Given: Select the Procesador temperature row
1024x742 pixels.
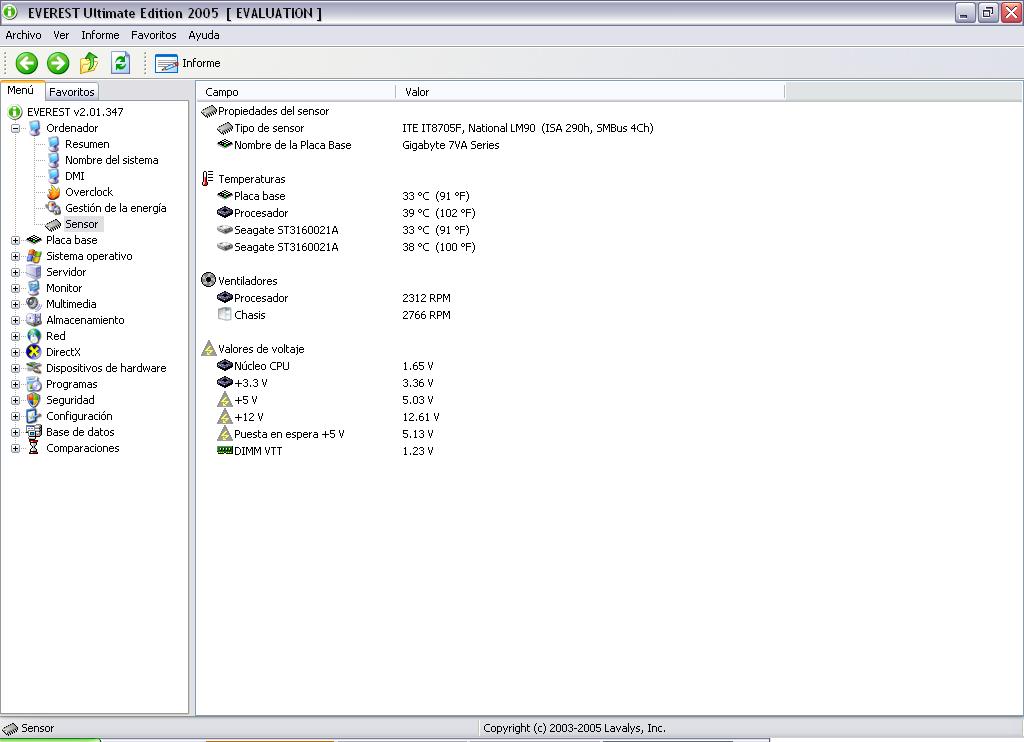Looking at the screenshot, I should click(x=261, y=213).
